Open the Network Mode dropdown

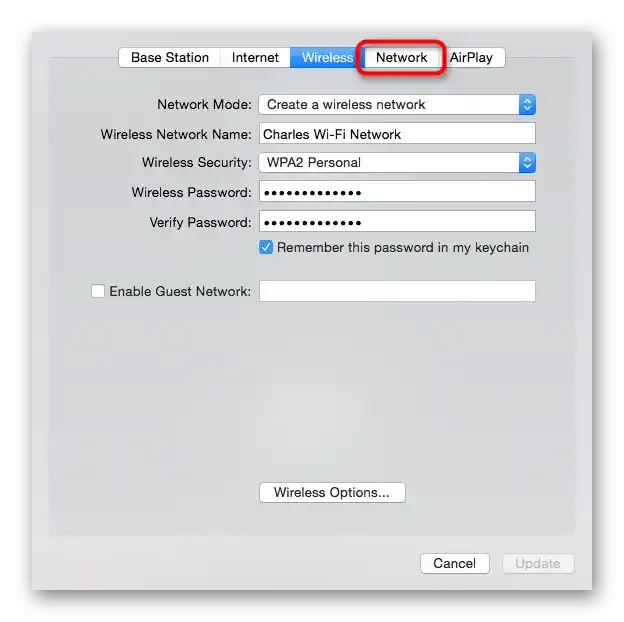pos(397,105)
